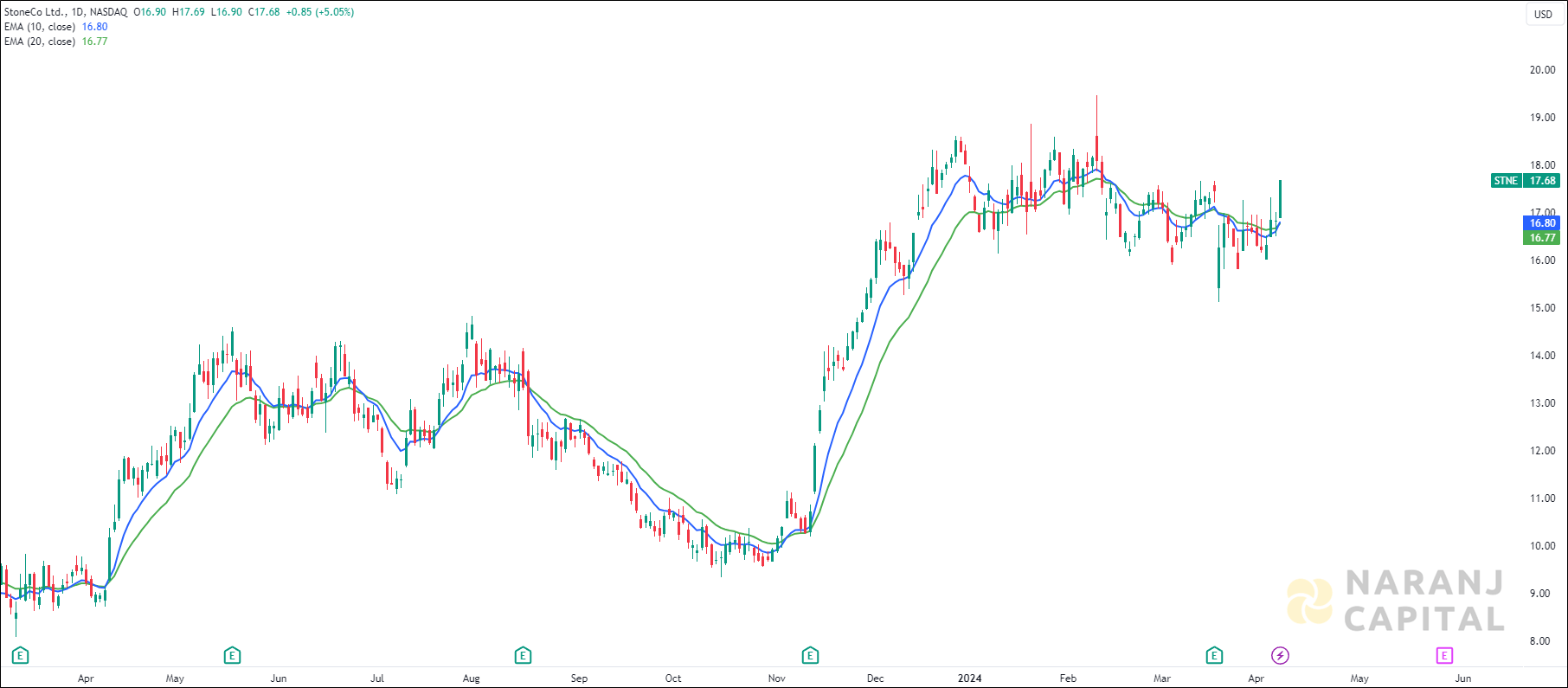Click the 20.00 level on price axis
1568x688 pixels.
pos(1542,70)
